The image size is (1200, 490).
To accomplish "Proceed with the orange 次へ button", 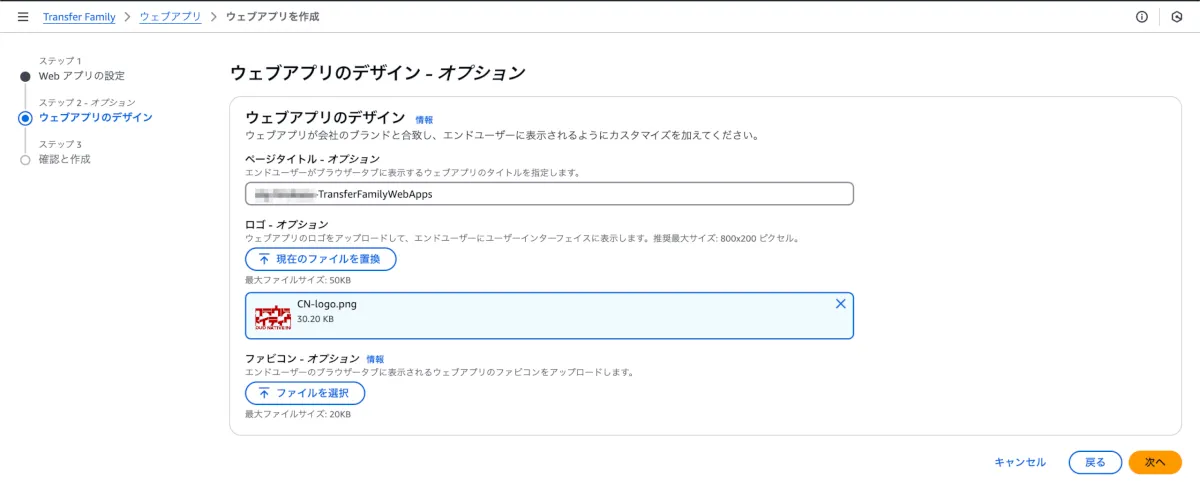I will coord(1155,462).
